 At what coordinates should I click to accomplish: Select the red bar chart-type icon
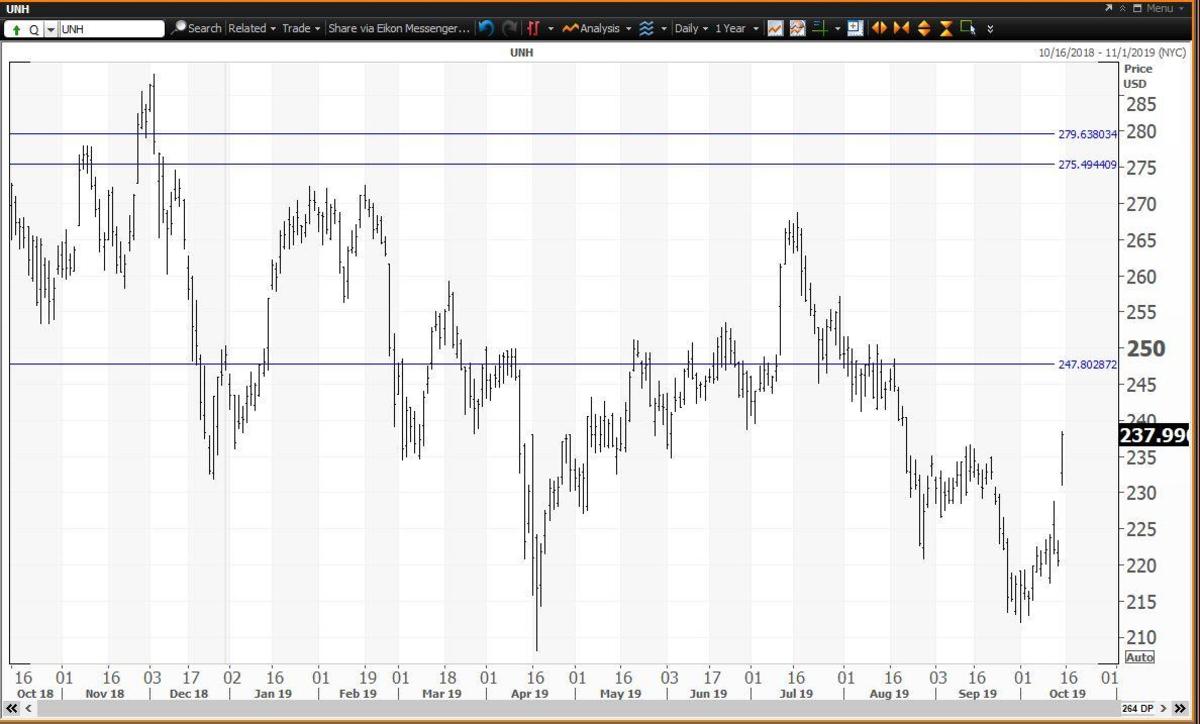coord(534,28)
